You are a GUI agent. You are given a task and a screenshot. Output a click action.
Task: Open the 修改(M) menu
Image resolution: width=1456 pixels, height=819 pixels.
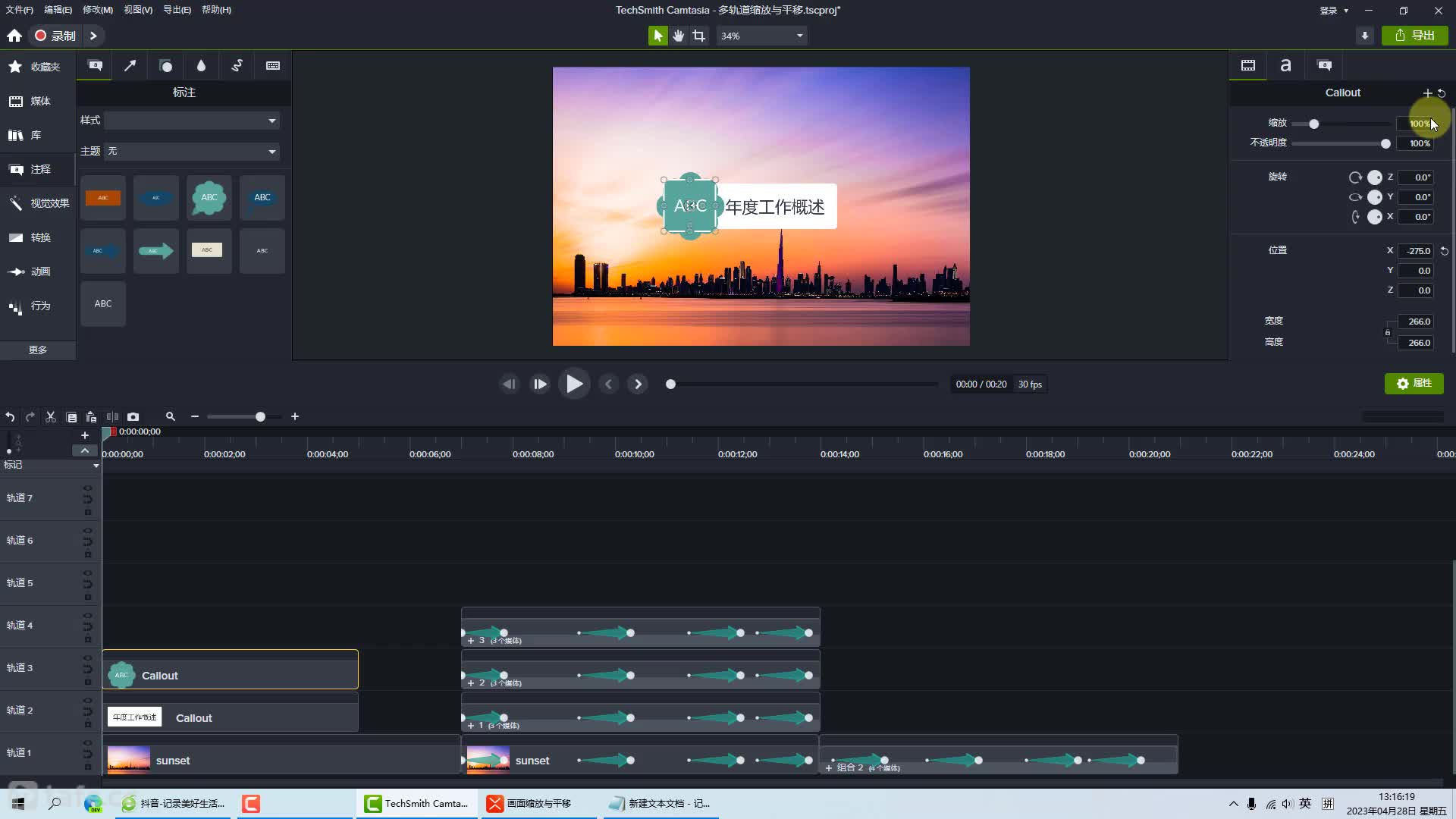98,10
